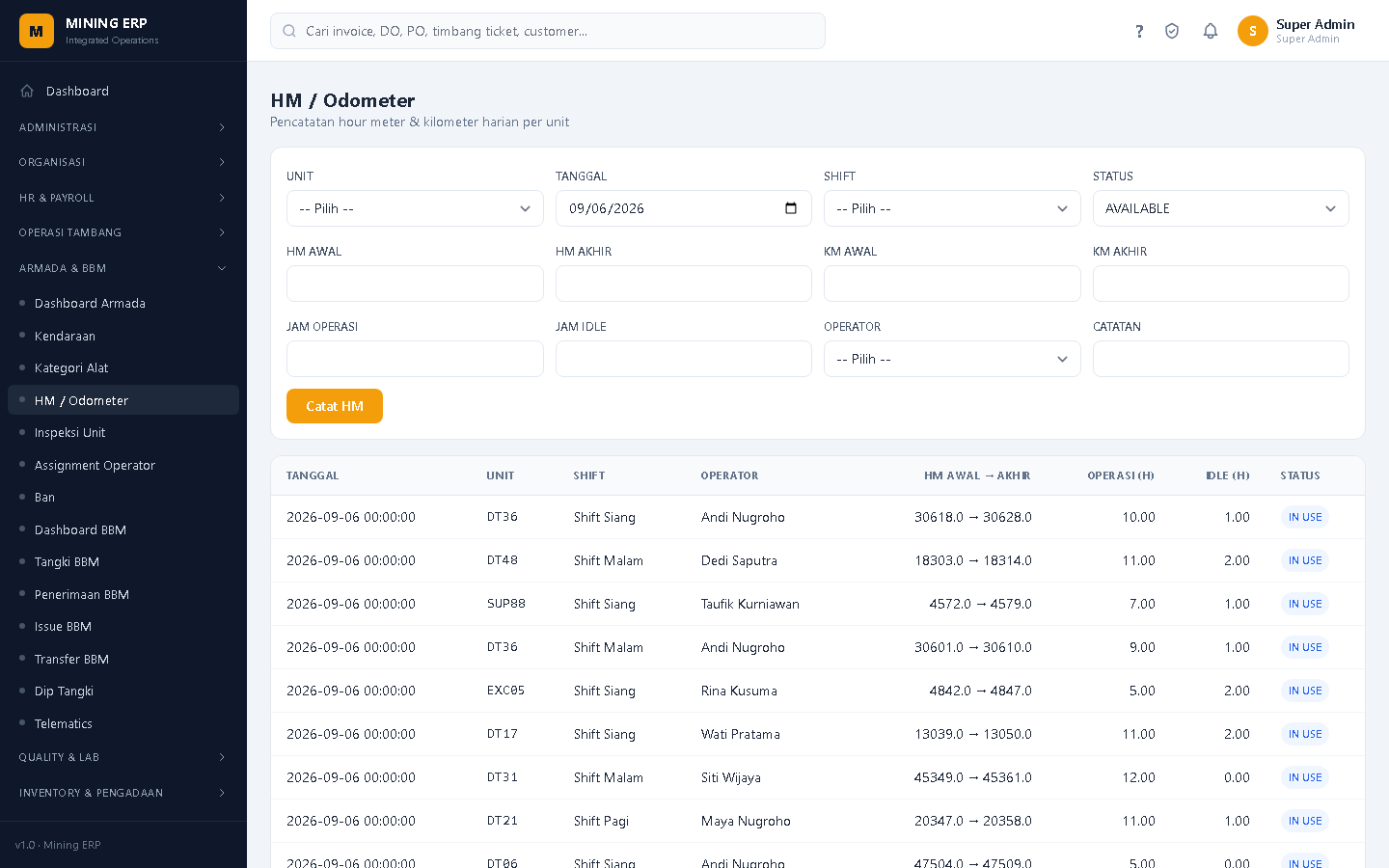
Task: Click the DT48 unit cell
Action: tap(503, 560)
